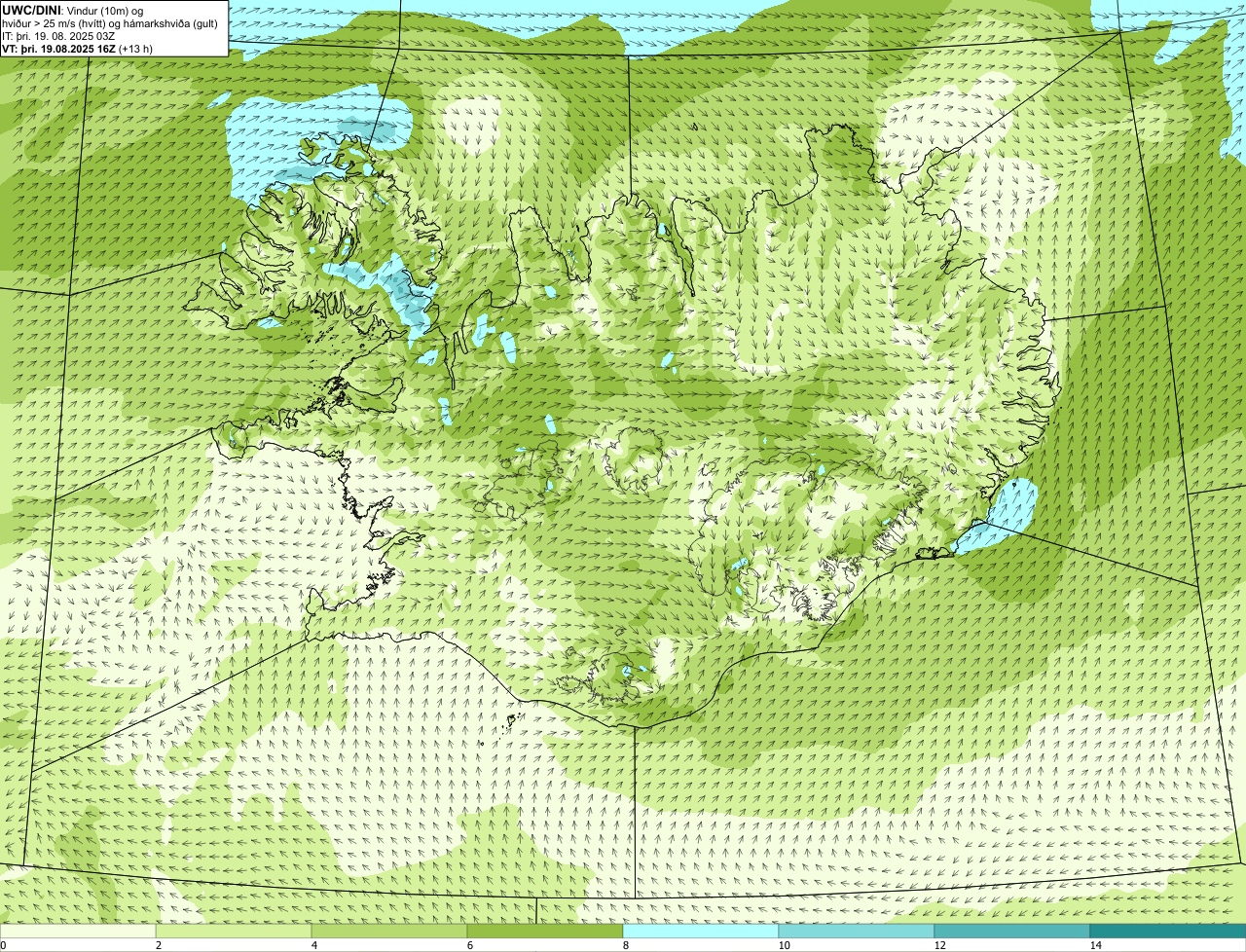Click the "VT: þri. 19.08.2025 16Z (+13 h)" line
The height and width of the screenshot is (952, 1246).
coord(77,49)
